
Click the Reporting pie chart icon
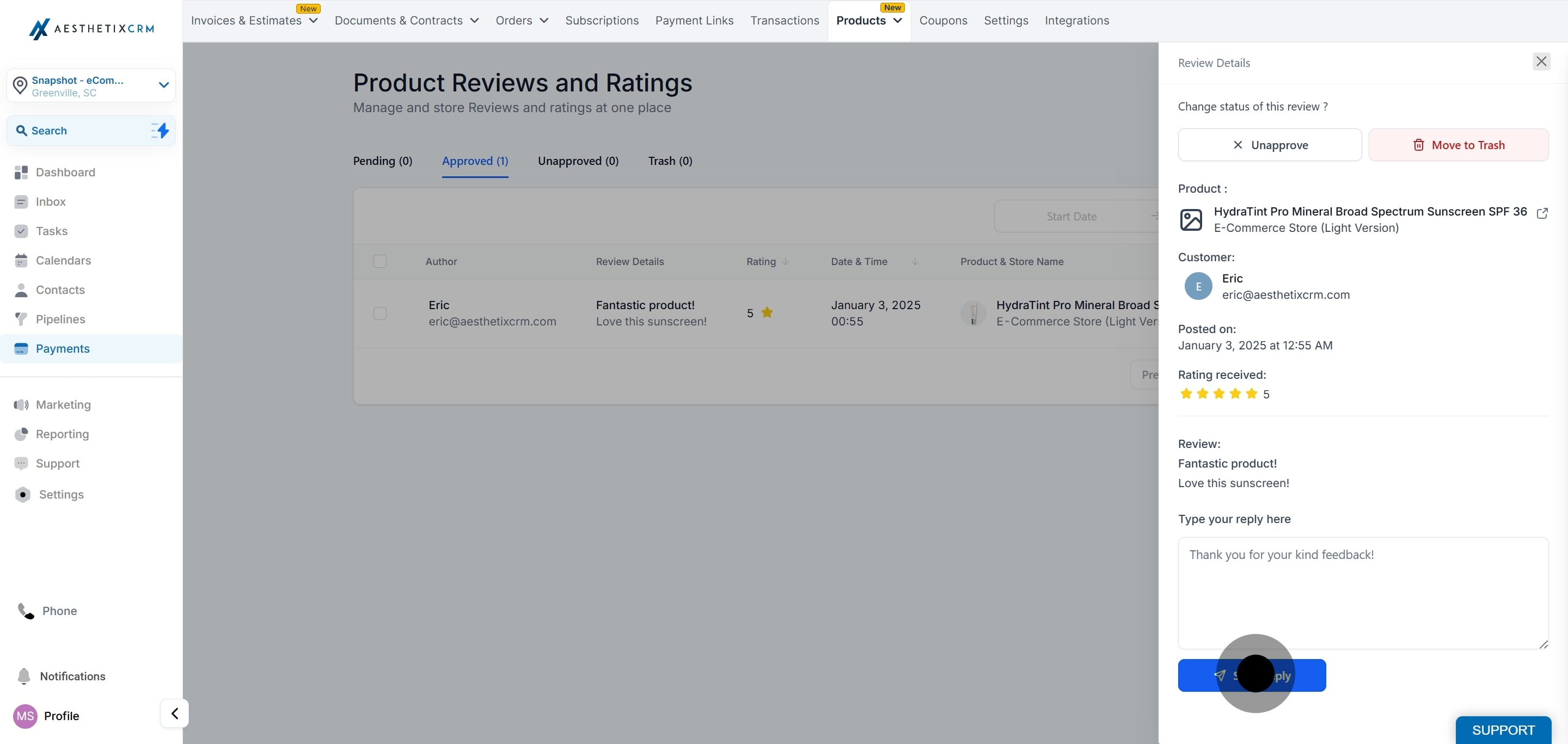coord(21,434)
